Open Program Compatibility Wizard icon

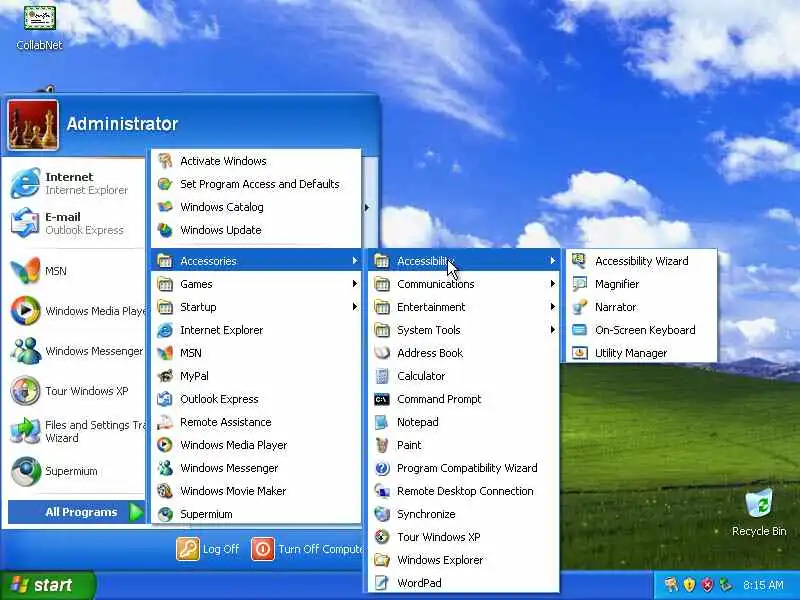(382, 468)
